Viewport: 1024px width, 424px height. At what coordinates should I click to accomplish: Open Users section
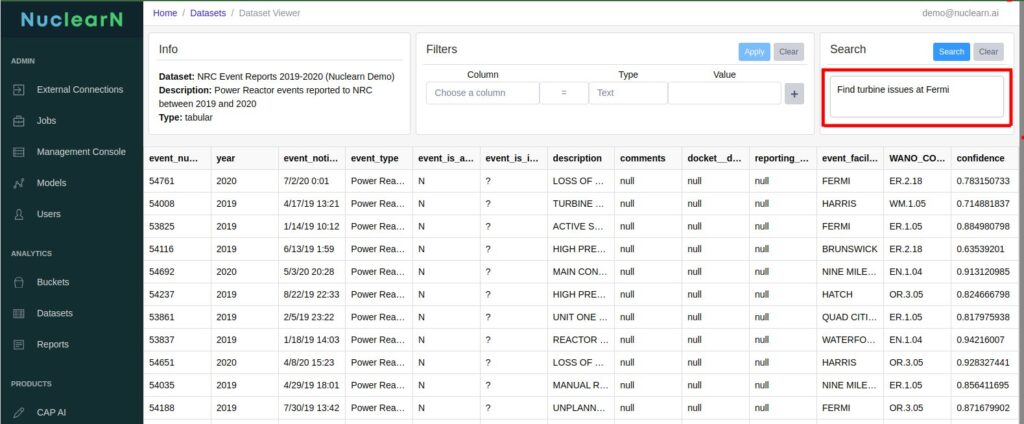(x=48, y=214)
